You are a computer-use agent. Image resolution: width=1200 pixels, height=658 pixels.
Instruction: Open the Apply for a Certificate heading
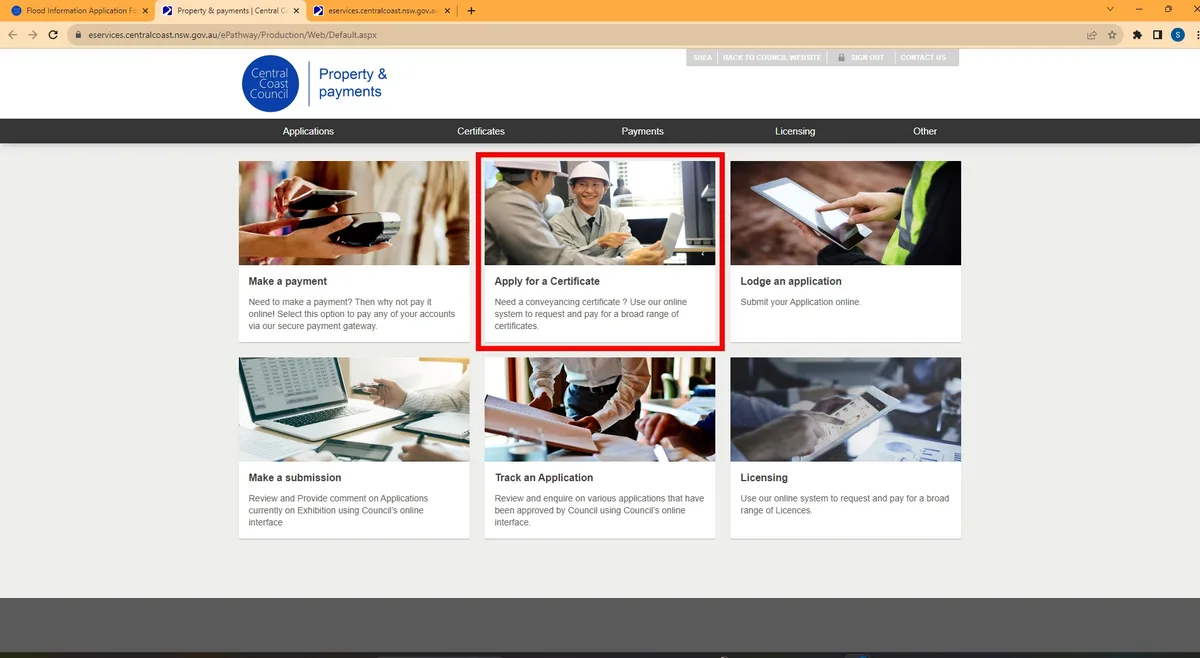(547, 282)
